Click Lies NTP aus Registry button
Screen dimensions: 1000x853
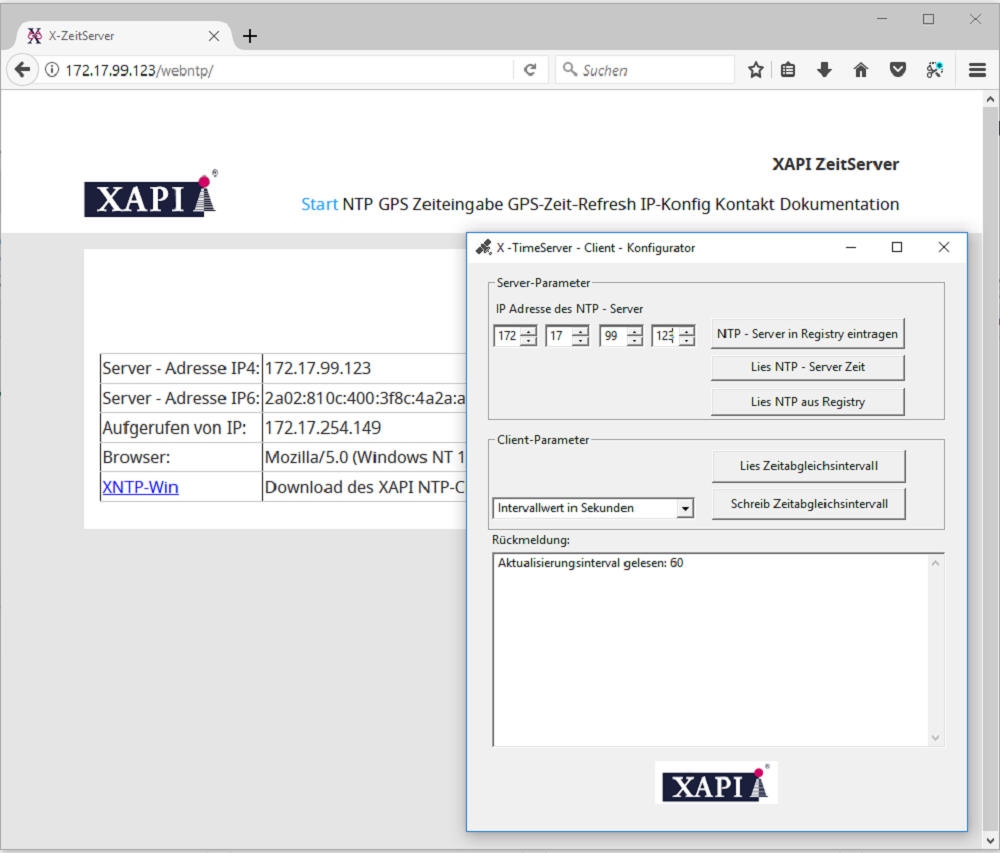pos(807,402)
